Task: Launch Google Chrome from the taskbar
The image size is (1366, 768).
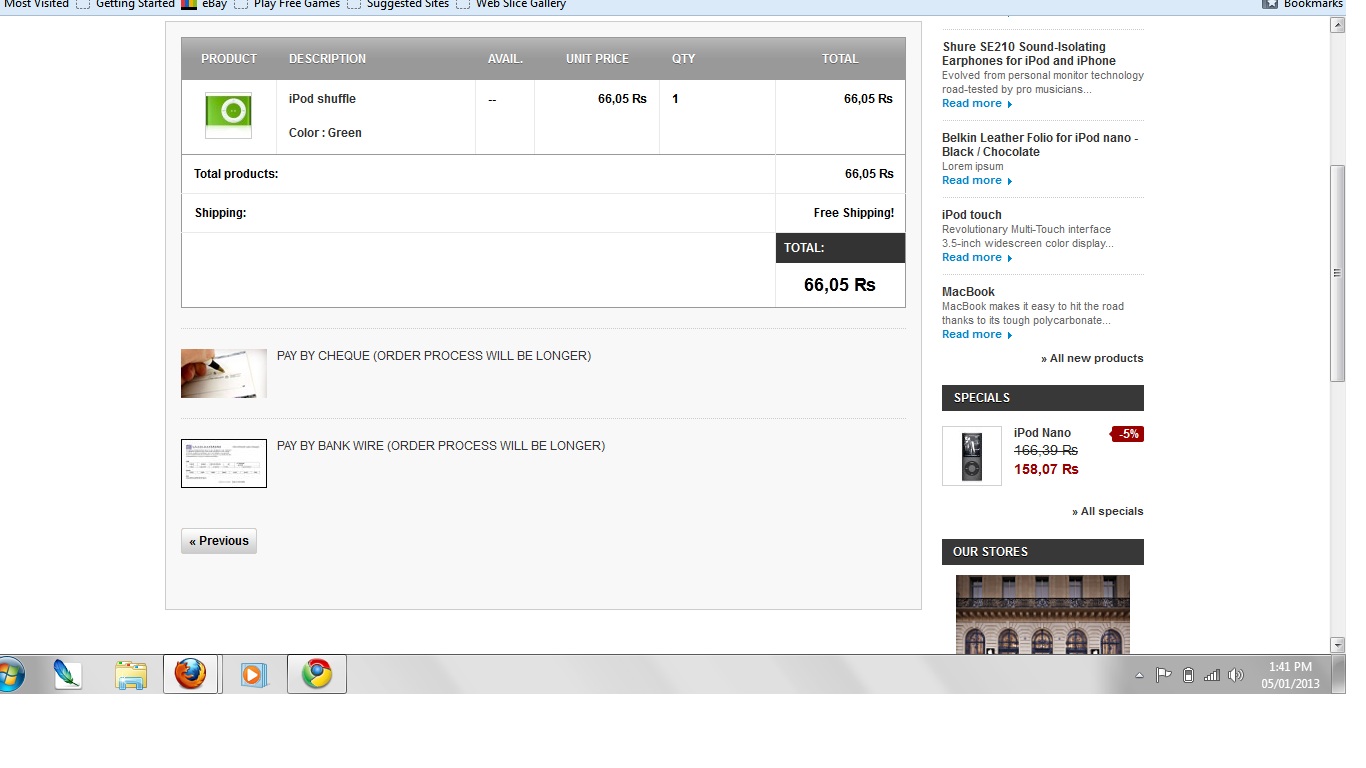Action: (317, 674)
